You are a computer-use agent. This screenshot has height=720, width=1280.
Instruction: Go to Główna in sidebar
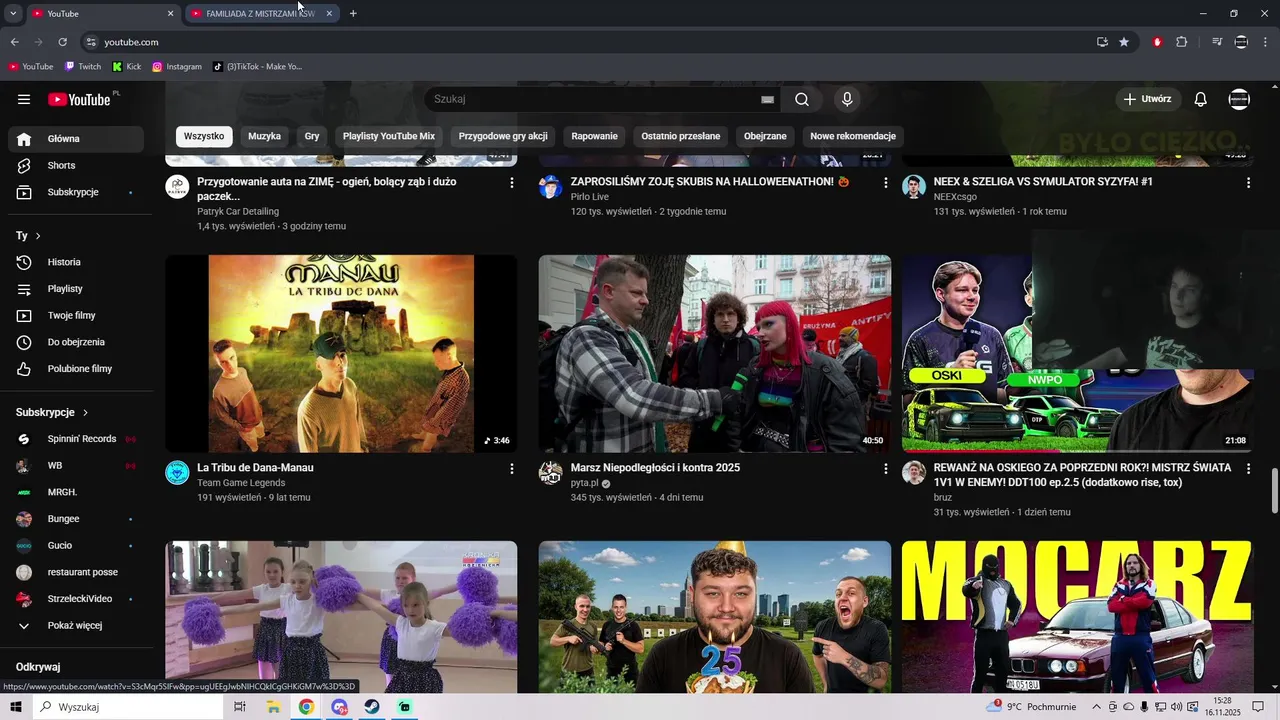[76, 139]
